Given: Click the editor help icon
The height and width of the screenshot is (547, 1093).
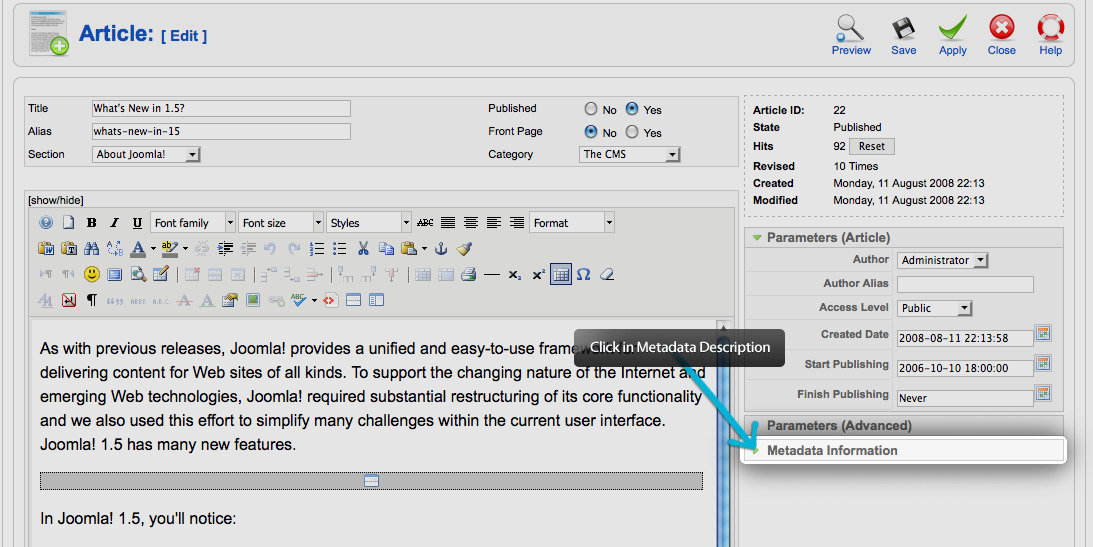Looking at the screenshot, I should click(46, 223).
